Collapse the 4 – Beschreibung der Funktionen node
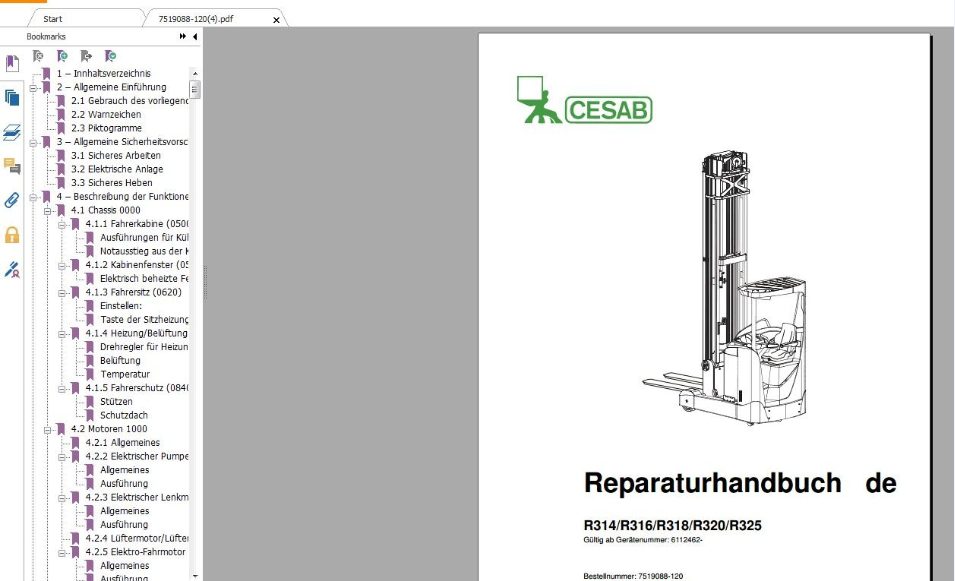 click(x=33, y=197)
